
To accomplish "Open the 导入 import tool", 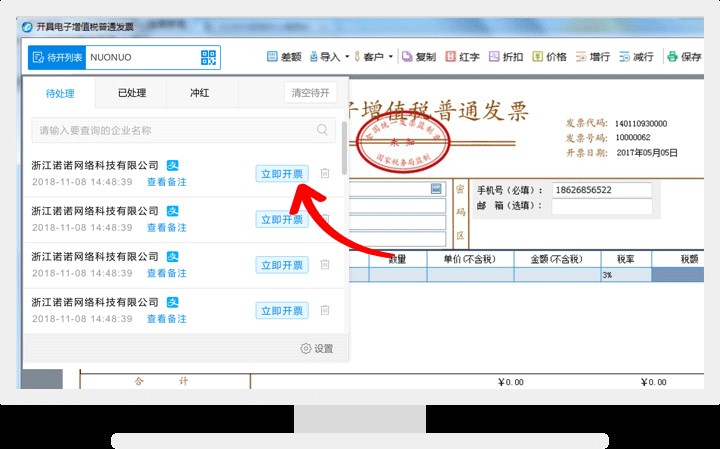I will pos(325,56).
